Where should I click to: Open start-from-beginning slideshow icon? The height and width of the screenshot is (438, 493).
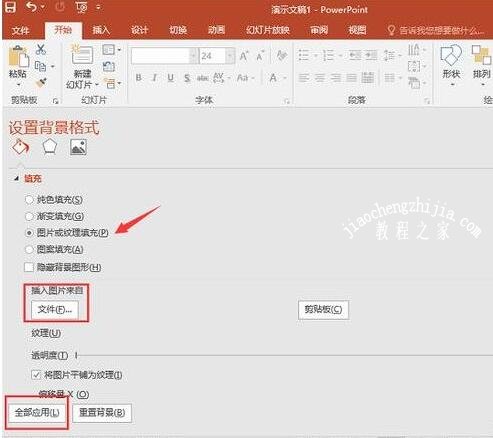(x=82, y=7)
